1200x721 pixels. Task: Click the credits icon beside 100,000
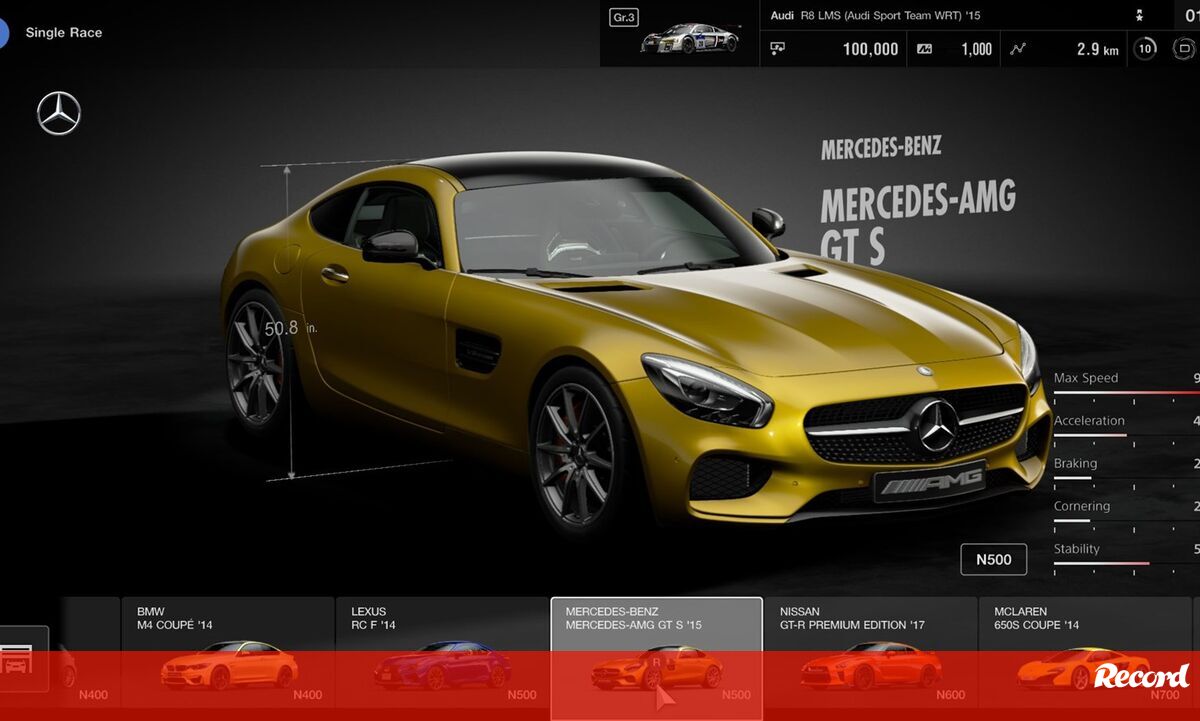click(x=778, y=48)
